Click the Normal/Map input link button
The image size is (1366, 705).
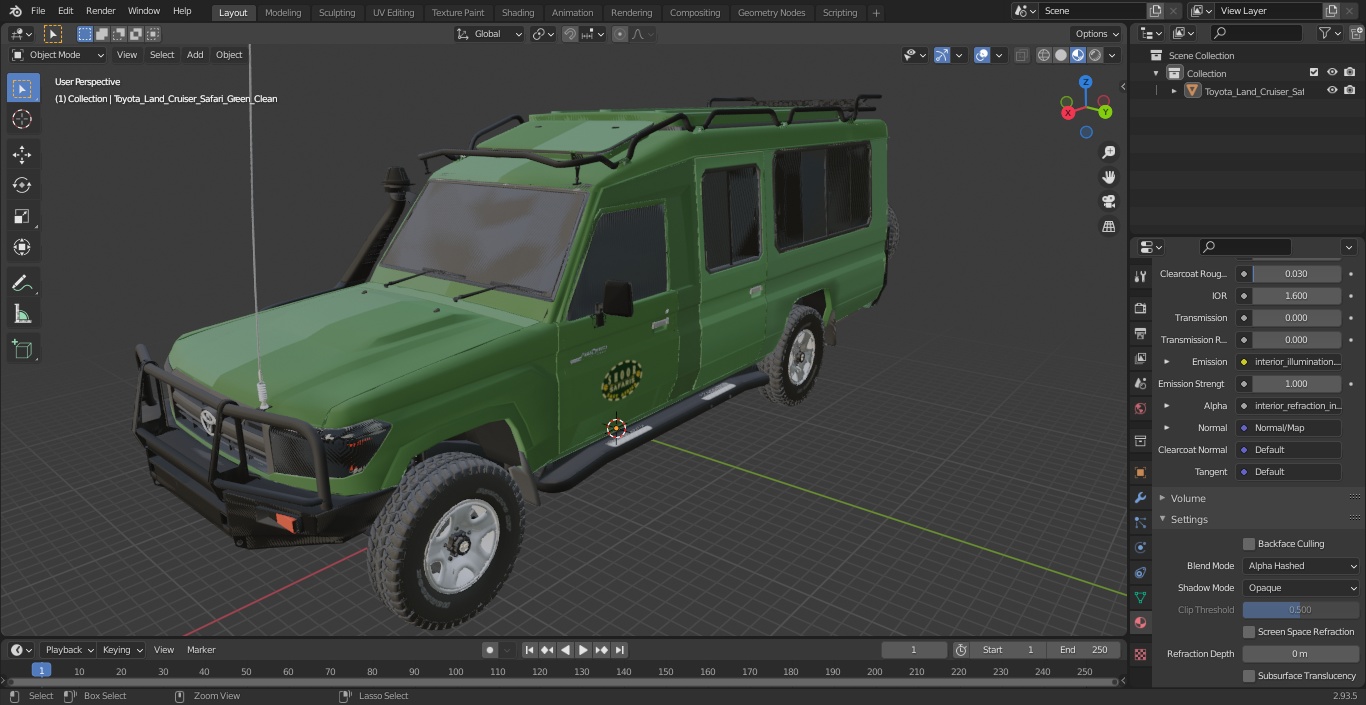(1289, 428)
